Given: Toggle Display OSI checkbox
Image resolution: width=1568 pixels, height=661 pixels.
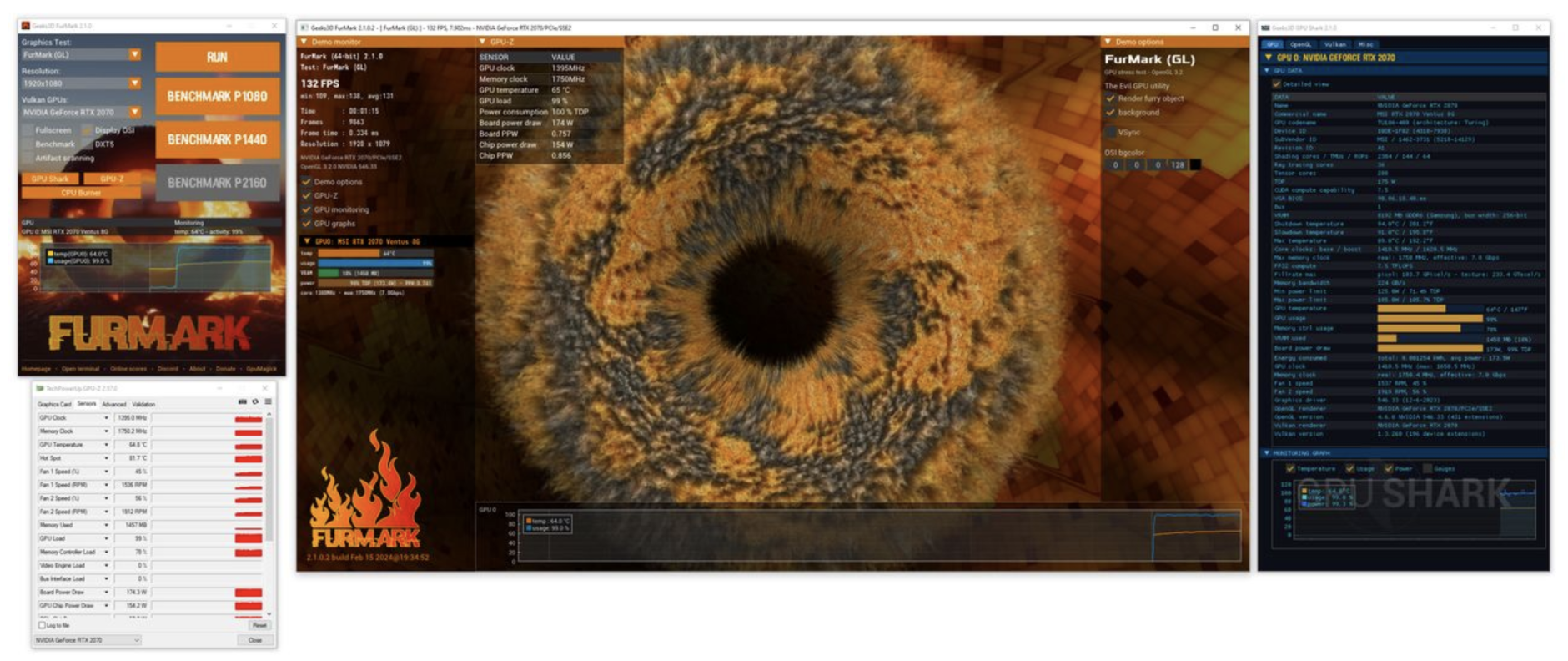Looking at the screenshot, I should tap(87, 130).
